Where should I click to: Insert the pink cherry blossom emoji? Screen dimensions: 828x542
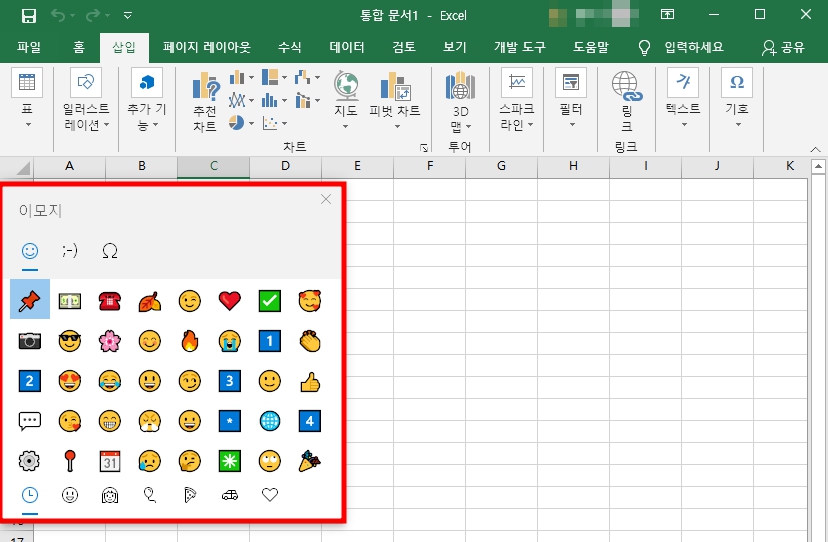click(110, 341)
